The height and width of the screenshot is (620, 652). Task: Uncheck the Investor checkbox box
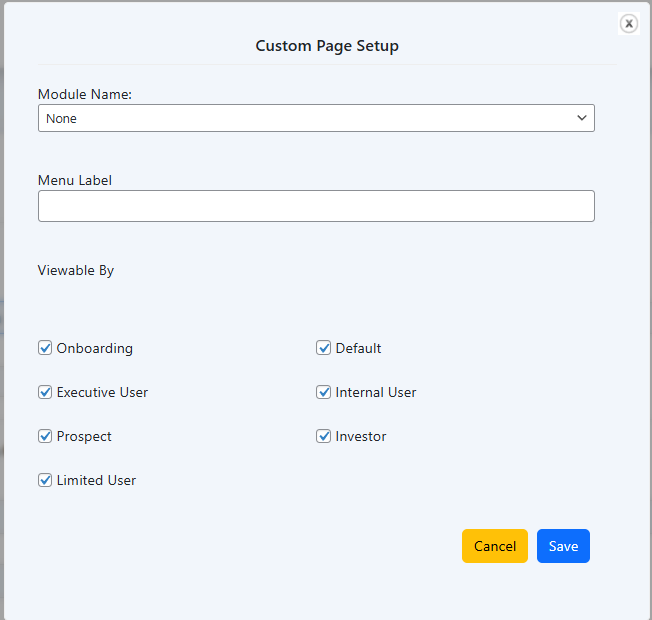tap(324, 436)
